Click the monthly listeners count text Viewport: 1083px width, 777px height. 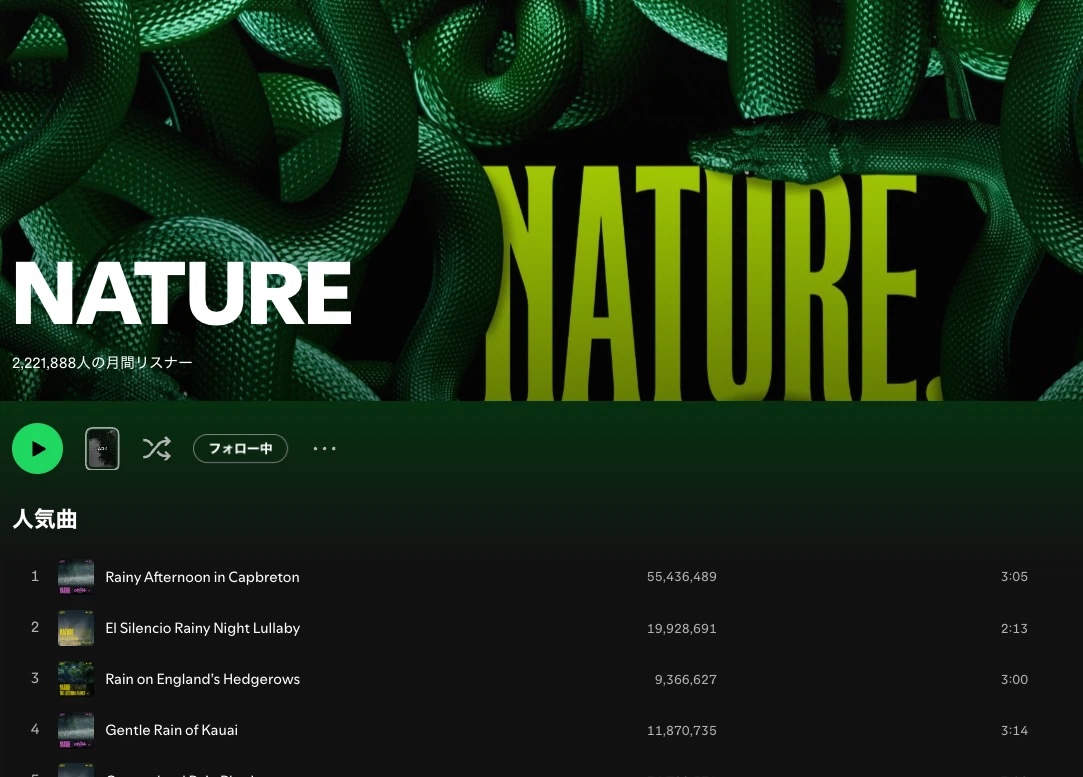click(x=102, y=363)
